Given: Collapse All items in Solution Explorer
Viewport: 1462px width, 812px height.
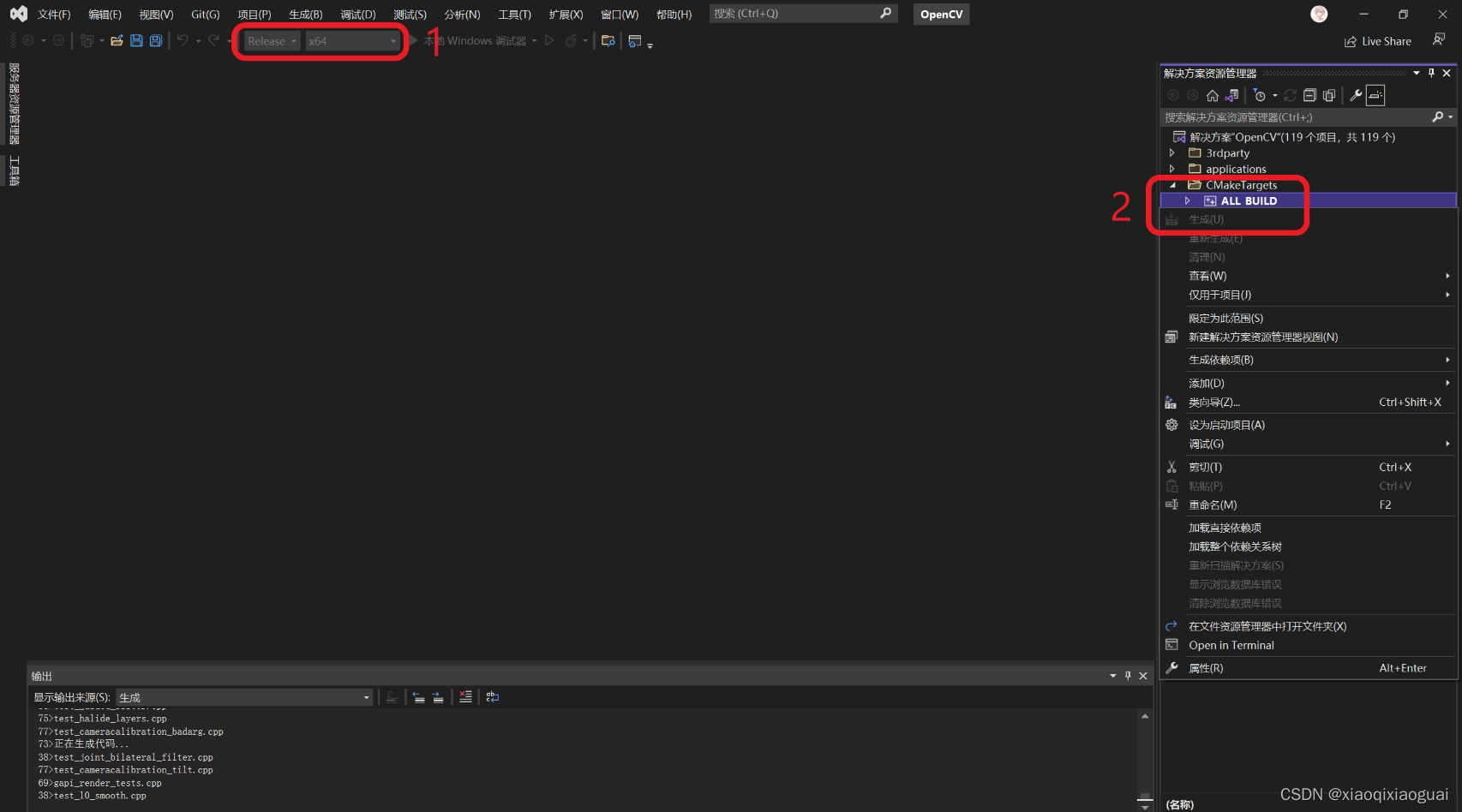Looking at the screenshot, I should (x=1310, y=95).
